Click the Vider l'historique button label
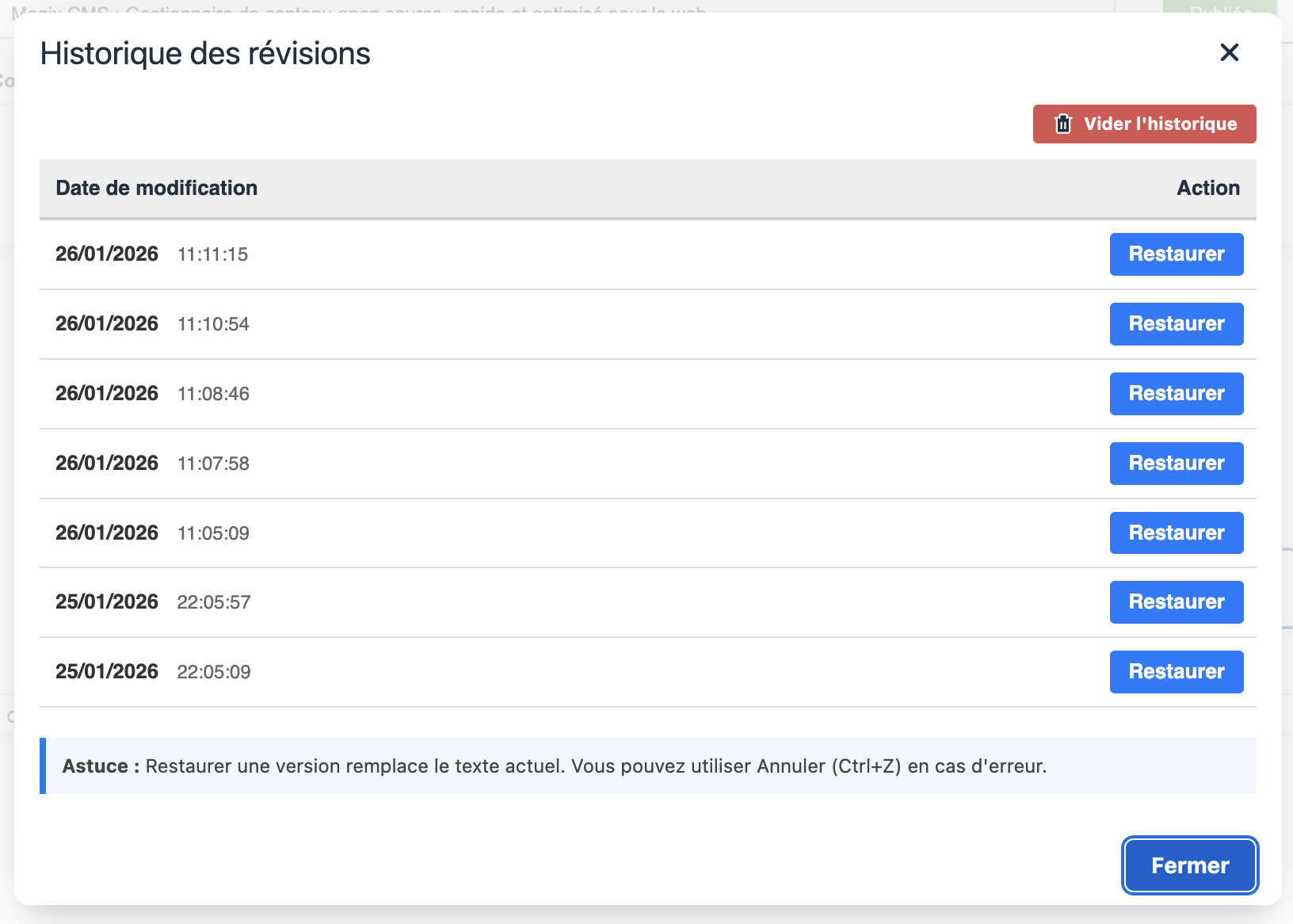Screen dimensions: 1293x924 1160,124
